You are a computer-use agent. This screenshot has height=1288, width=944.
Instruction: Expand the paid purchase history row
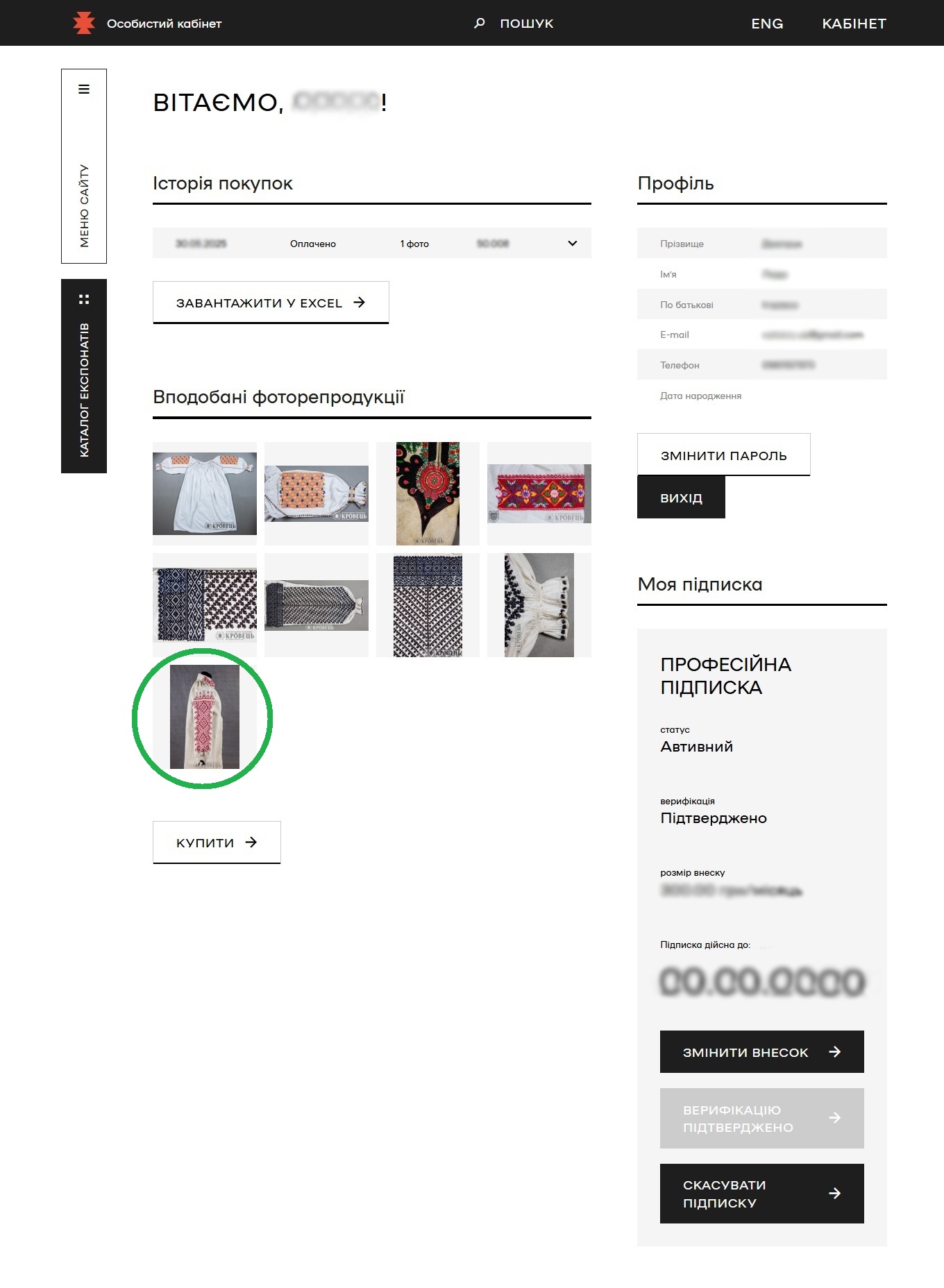372,243
